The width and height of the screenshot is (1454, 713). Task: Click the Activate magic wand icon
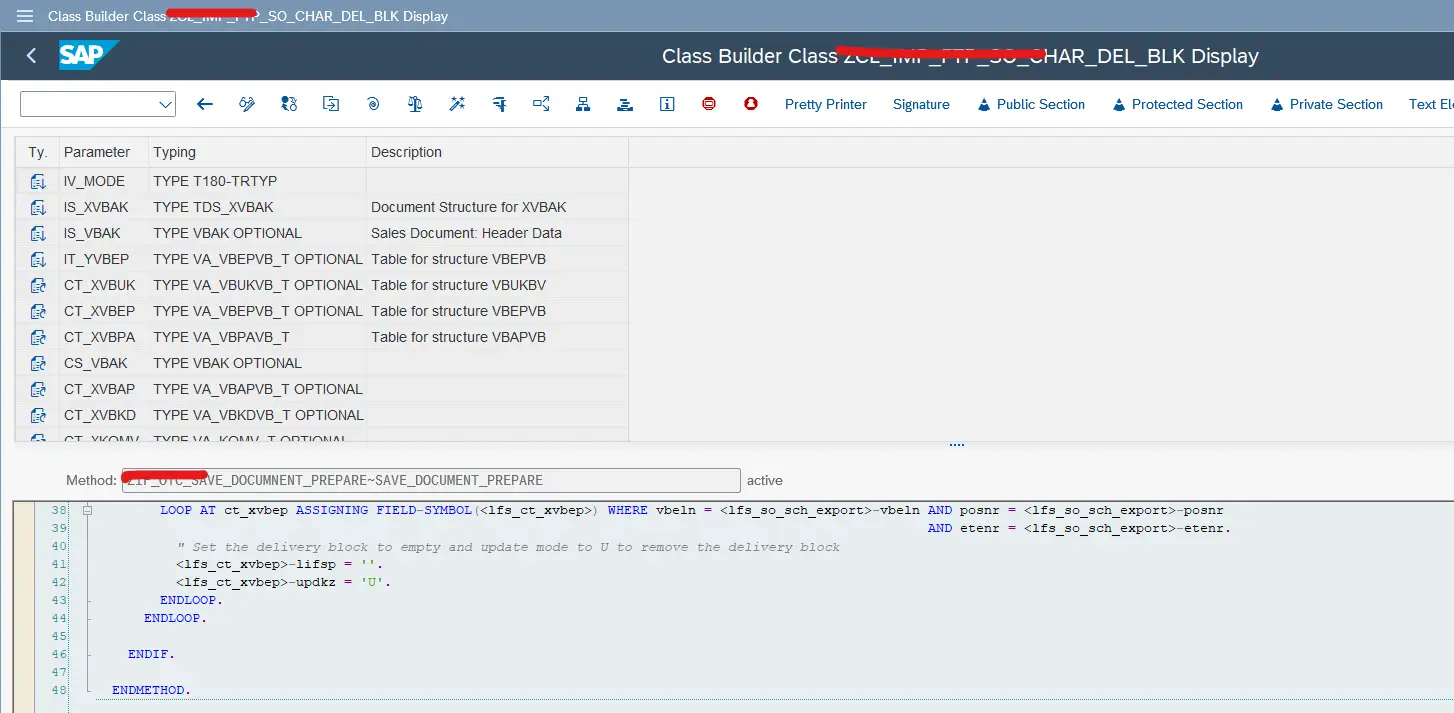pos(457,104)
